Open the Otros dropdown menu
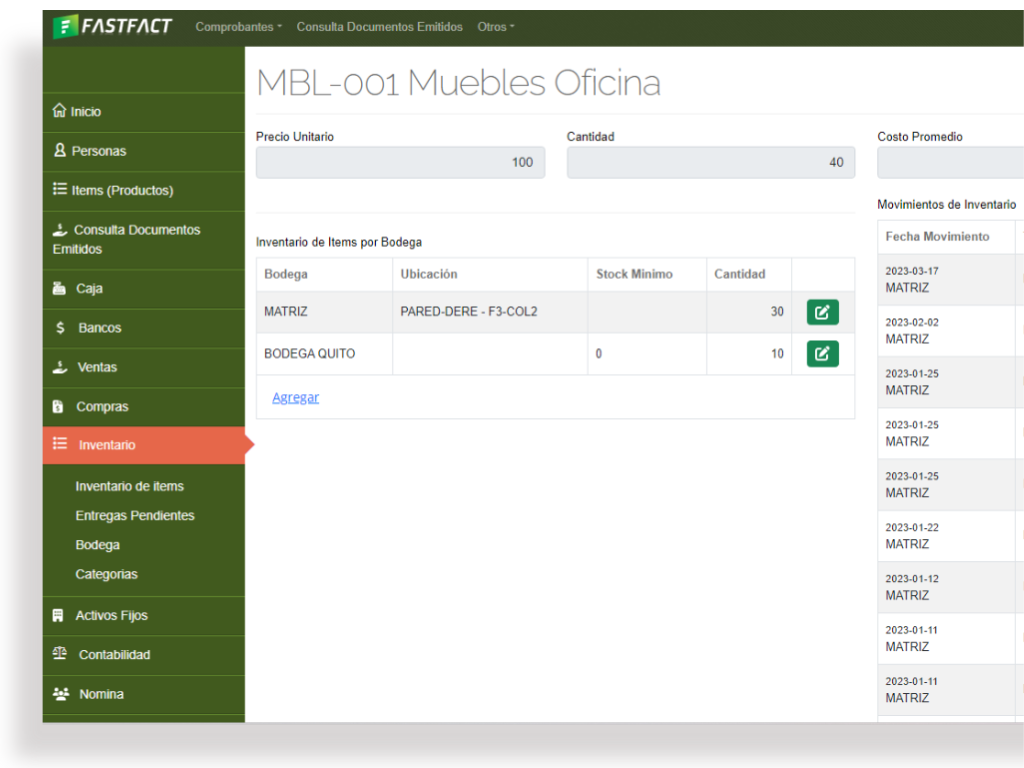Screen dimensions: 1024x768 pos(496,27)
